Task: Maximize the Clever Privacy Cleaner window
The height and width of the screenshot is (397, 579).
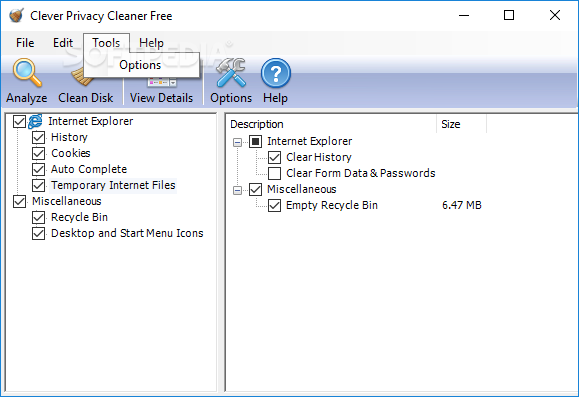Action: coord(509,16)
